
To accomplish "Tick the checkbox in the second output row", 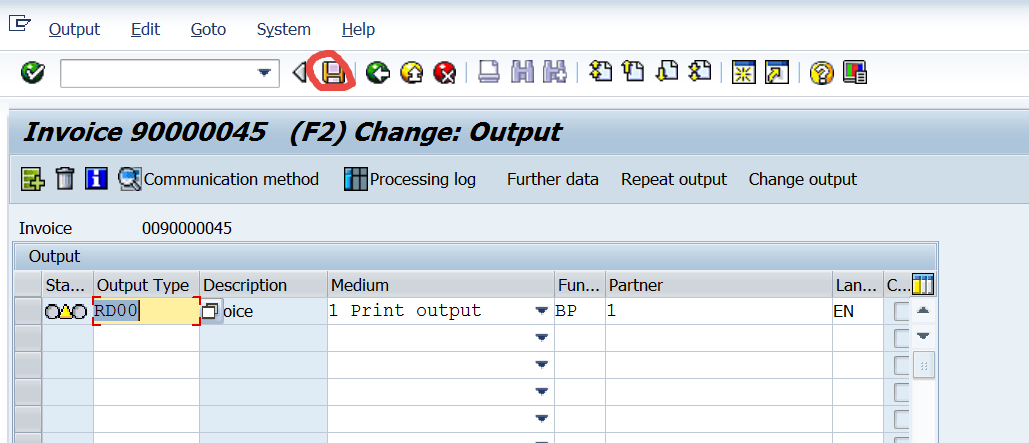I will coord(902,338).
